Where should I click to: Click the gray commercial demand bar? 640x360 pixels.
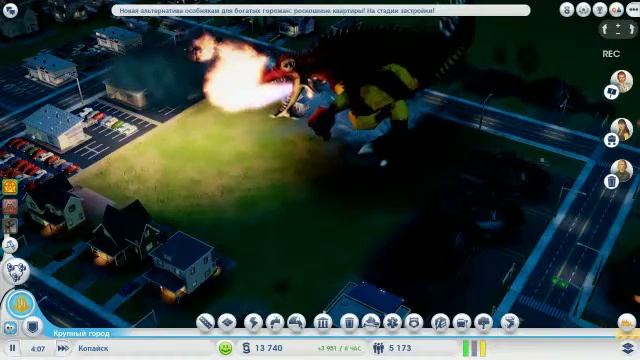point(474,349)
